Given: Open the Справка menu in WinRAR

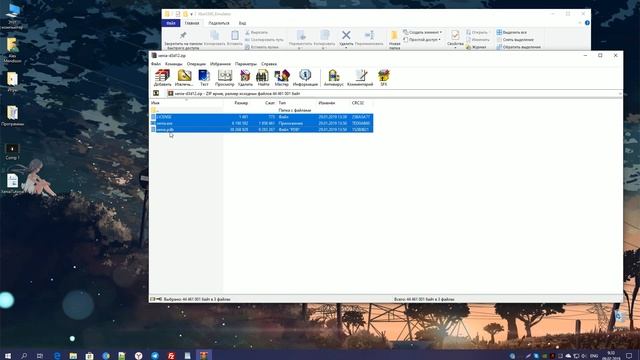Looking at the screenshot, I should [x=269, y=64].
